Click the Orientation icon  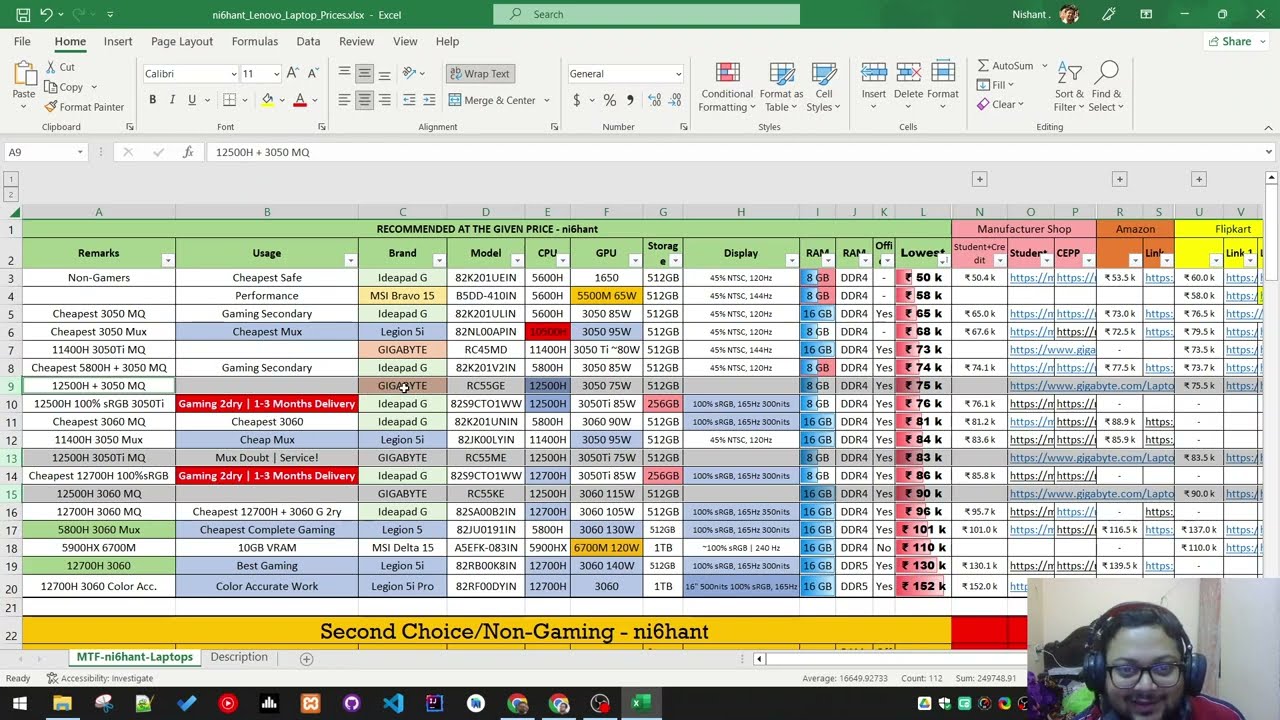(x=409, y=73)
